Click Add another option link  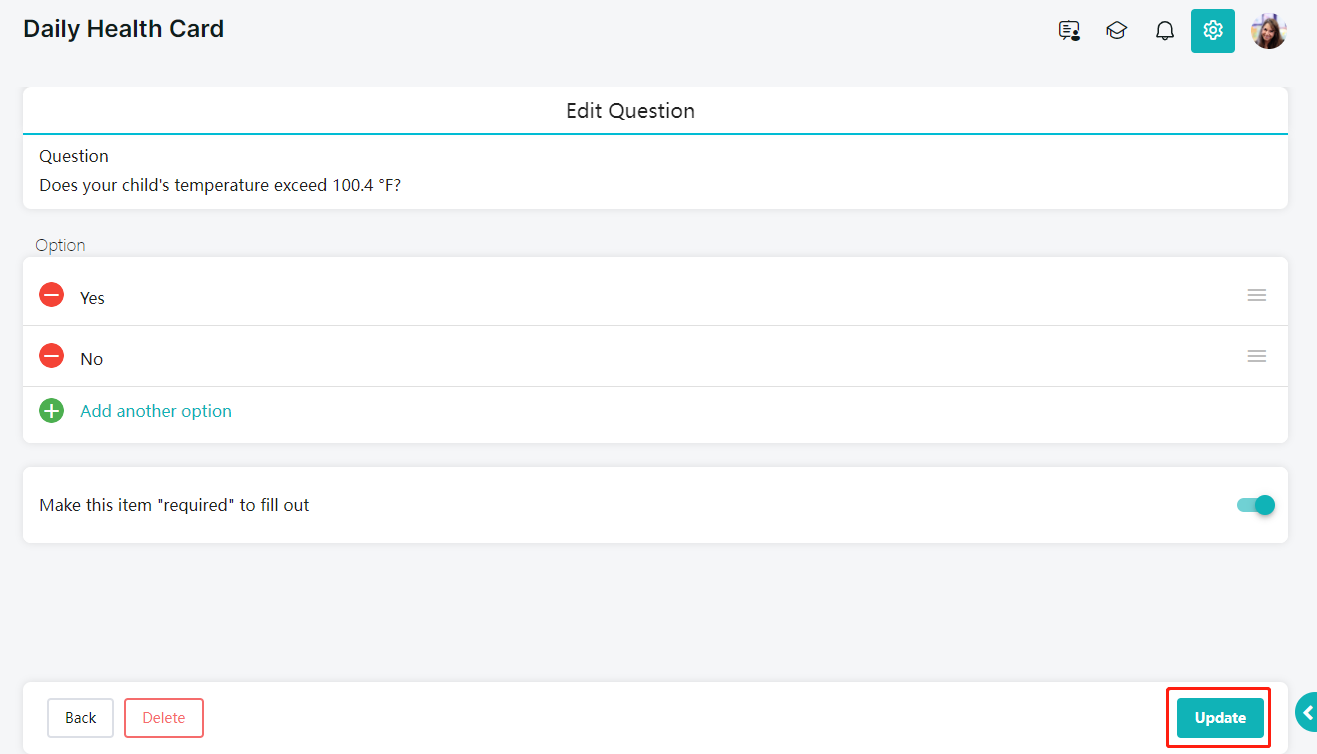[x=156, y=411]
